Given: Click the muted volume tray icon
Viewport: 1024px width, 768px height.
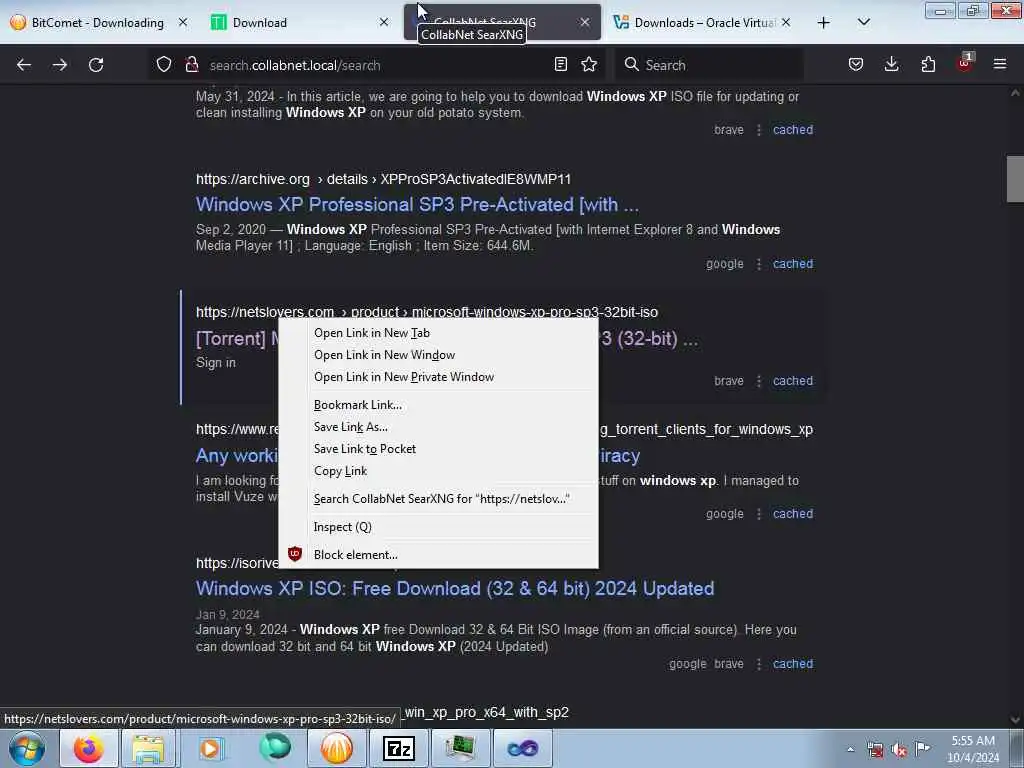Looking at the screenshot, I should click(x=899, y=750).
